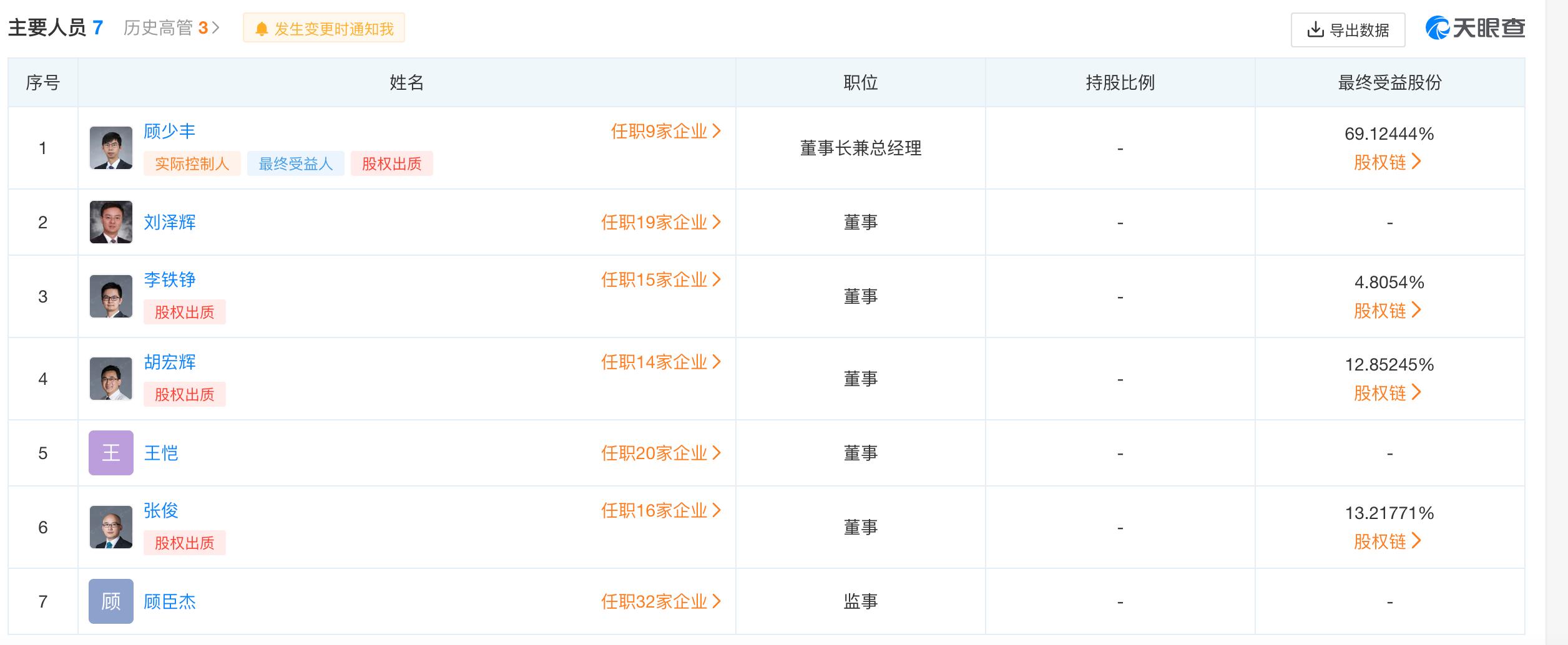This screenshot has height=645, width=1568.
Task: Open the 股权链 link for 13.21771%
Action: [1387, 541]
